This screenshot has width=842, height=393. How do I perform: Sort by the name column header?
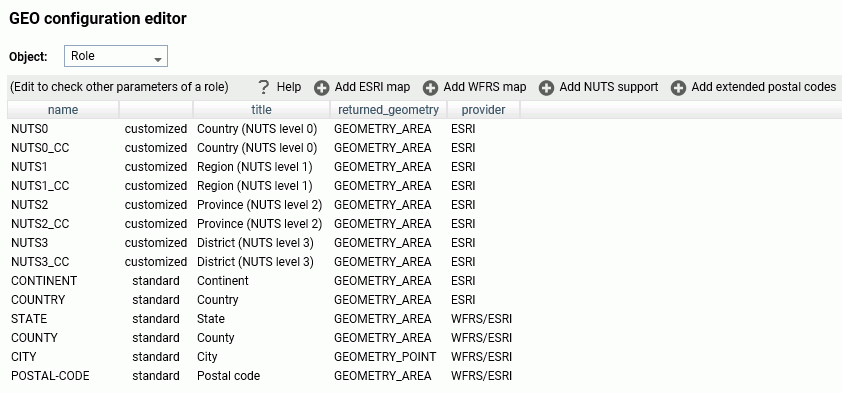pyautogui.click(x=63, y=110)
